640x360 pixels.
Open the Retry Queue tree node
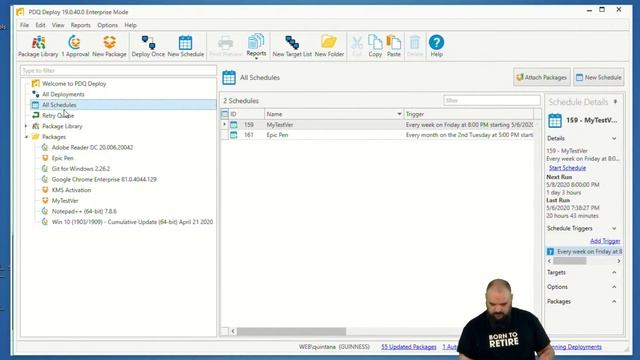coord(58,116)
